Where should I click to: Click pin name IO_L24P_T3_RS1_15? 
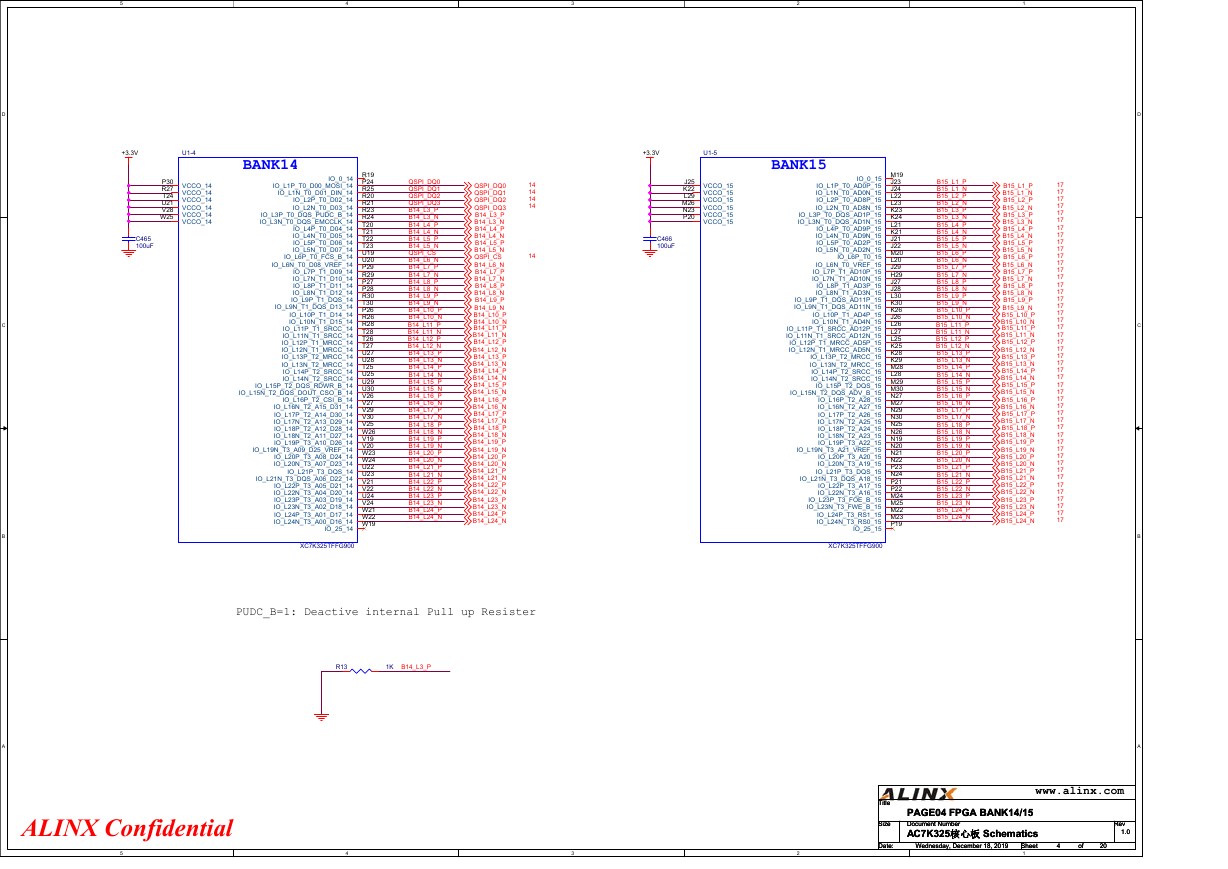[x=848, y=514]
